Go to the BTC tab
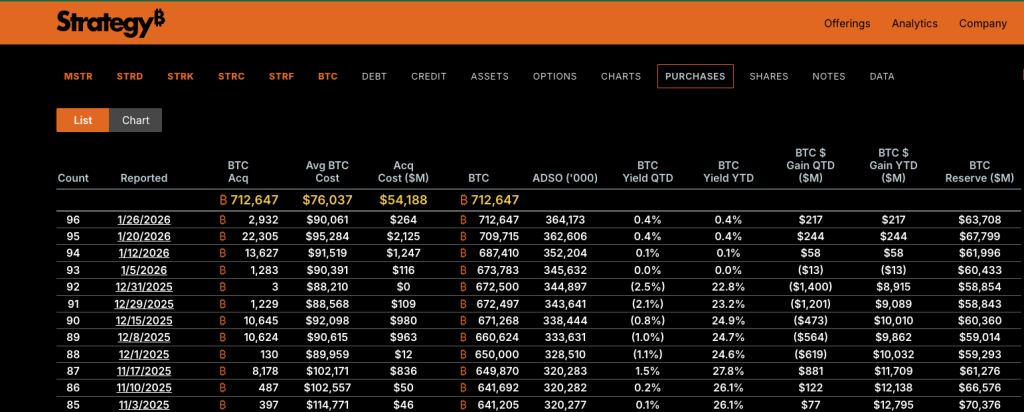The width and height of the screenshot is (1024, 412). click(x=328, y=76)
